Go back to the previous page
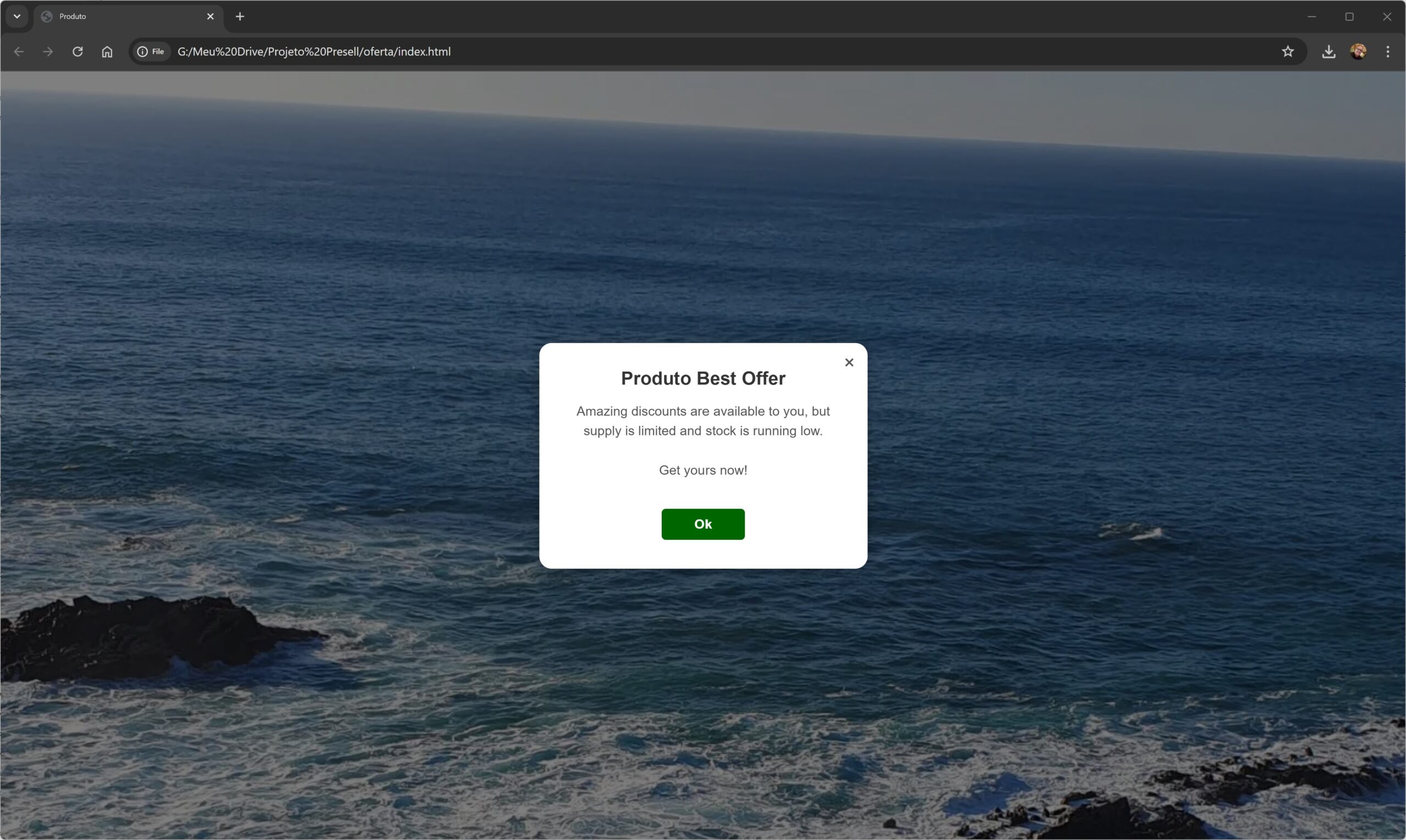 (19, 52)
